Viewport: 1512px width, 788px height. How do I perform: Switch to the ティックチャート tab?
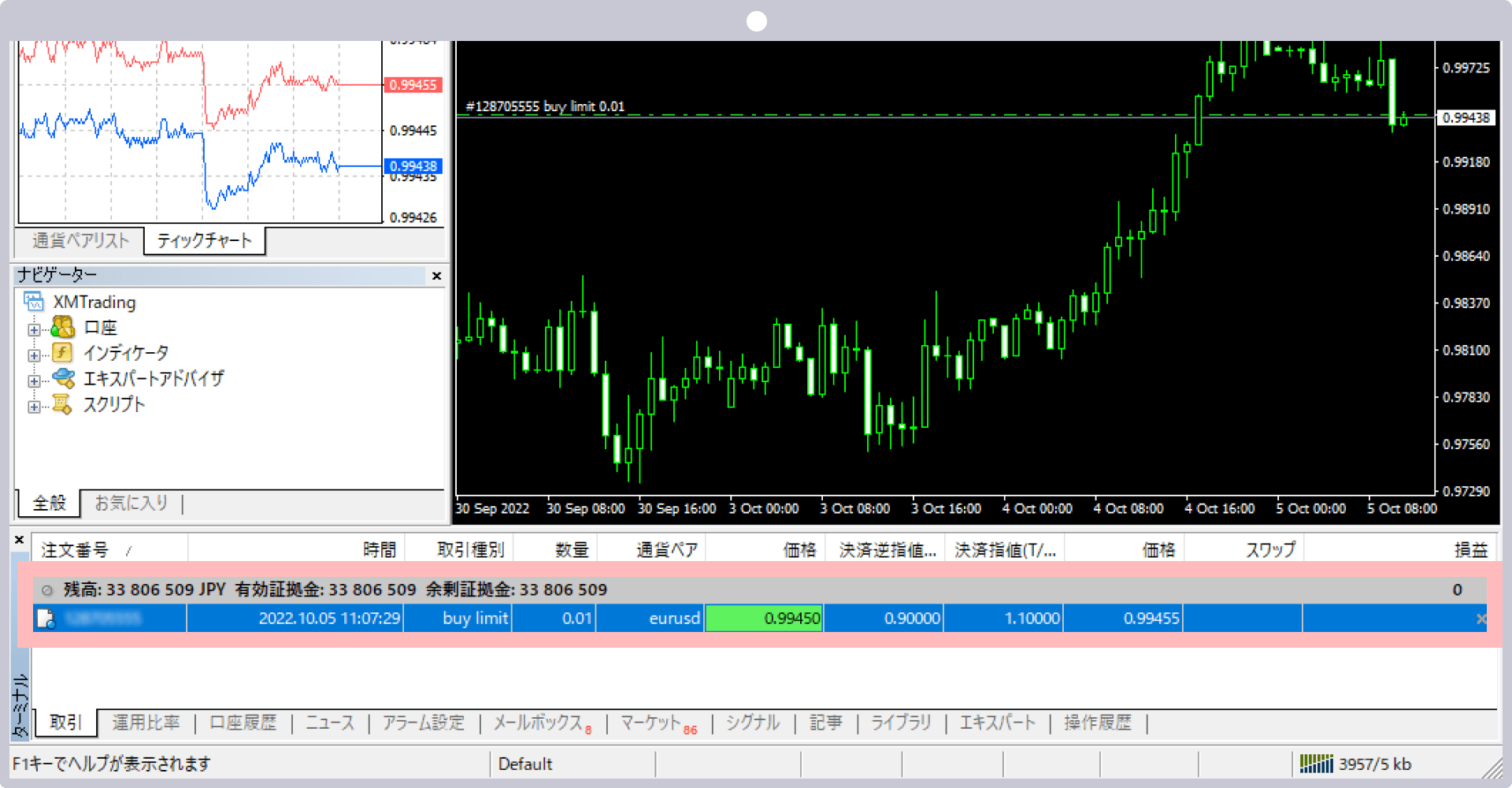click(205, 240)
